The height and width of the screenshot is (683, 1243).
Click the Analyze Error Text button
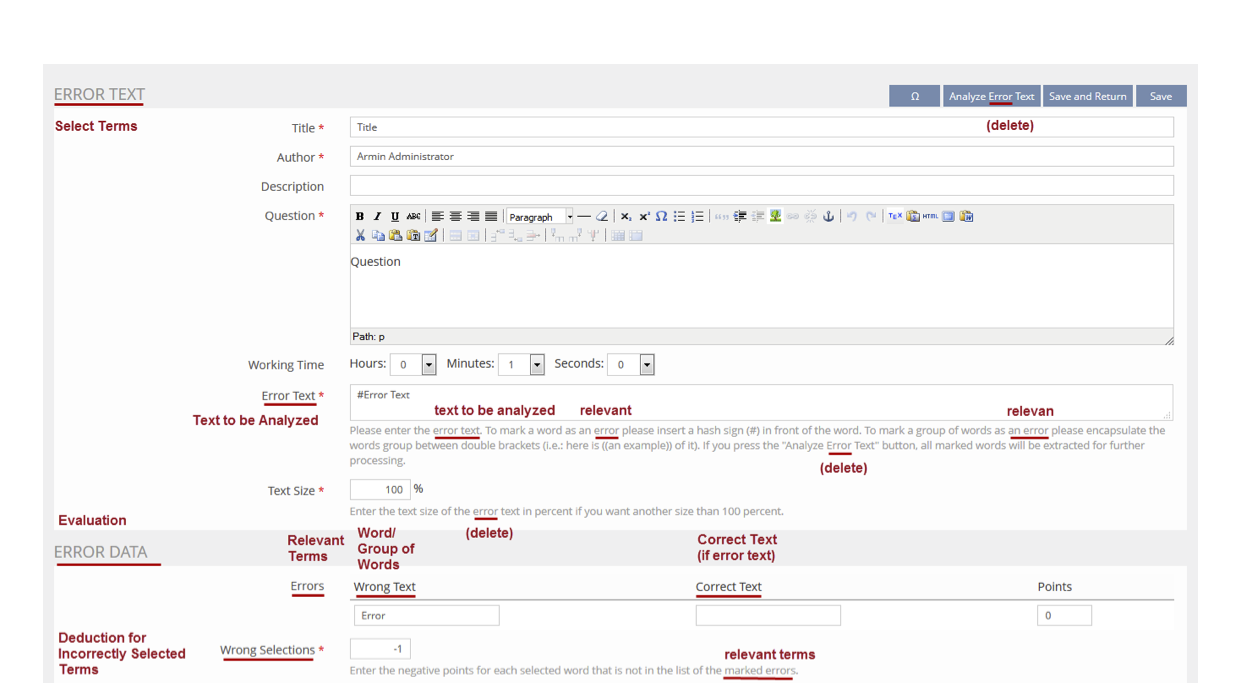point(991,96)
